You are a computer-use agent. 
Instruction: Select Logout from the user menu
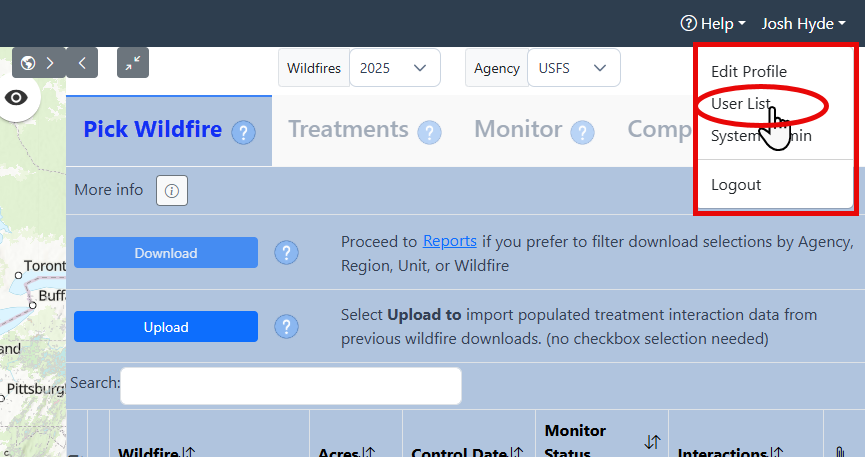(x=736, y=185)
